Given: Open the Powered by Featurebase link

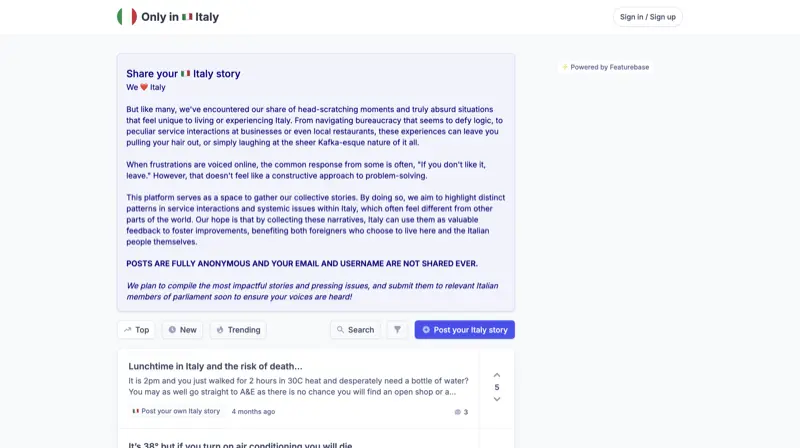Looking at the screenshot, I should tap(609, 67).
